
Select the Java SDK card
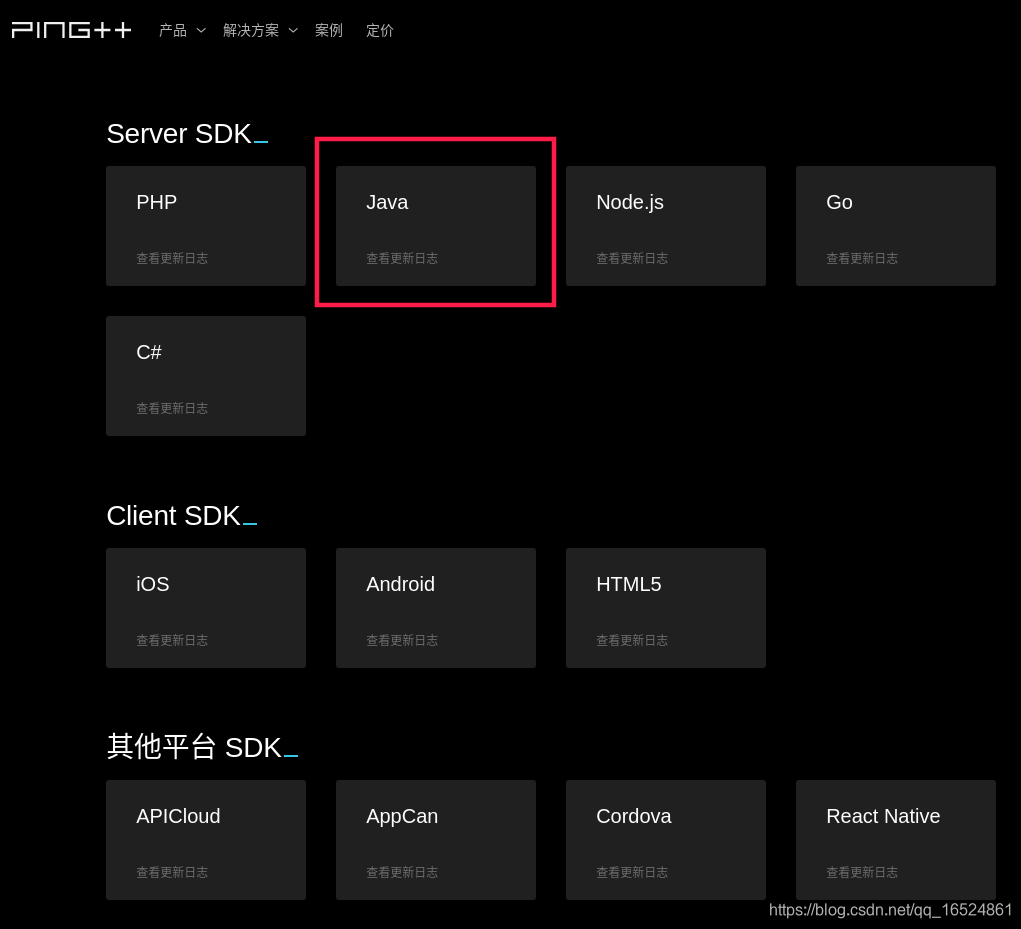[436, 226]
